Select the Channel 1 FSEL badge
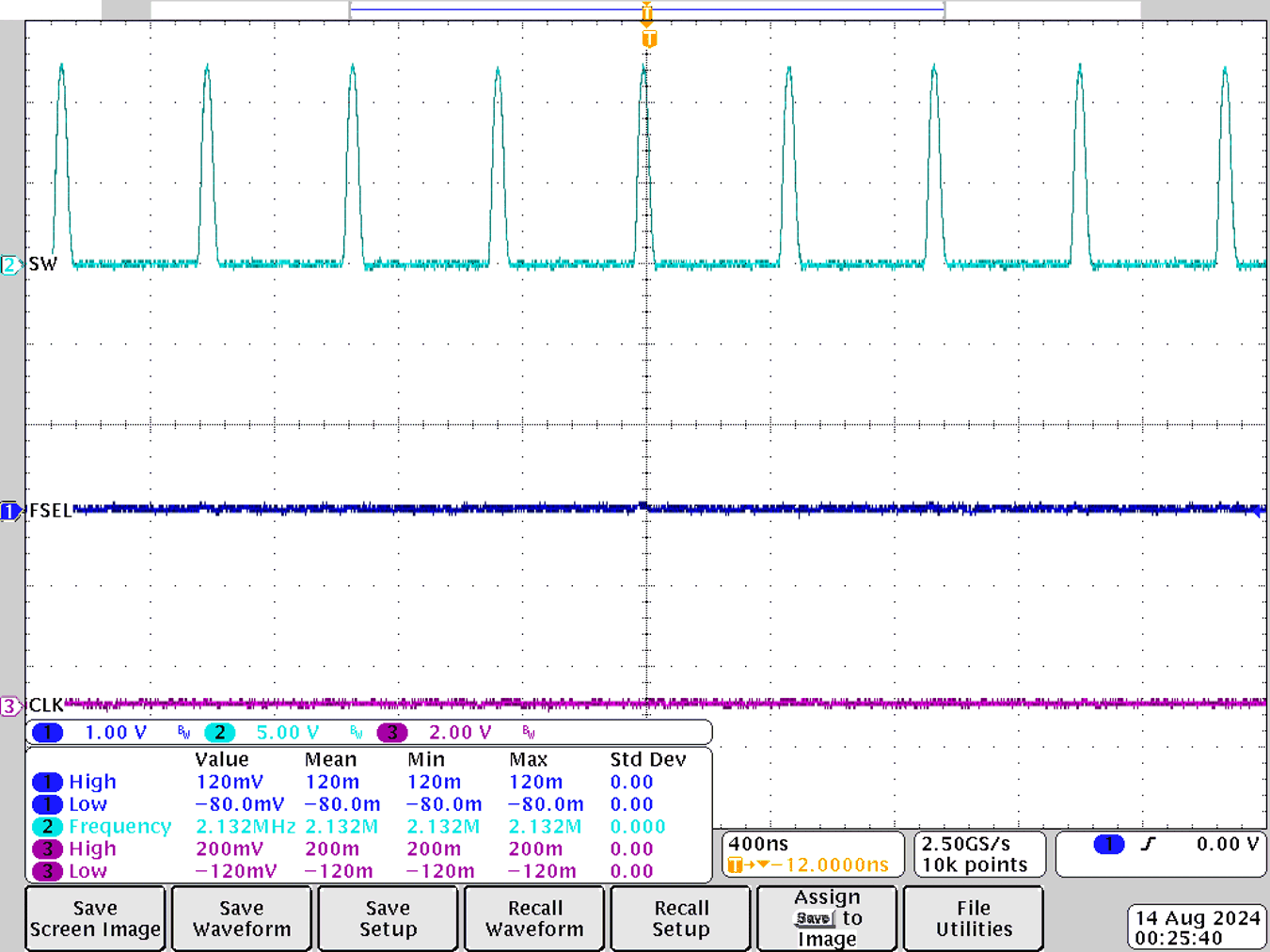The width and height of the screenshot is (1270, 952). [x=9, y=510]
